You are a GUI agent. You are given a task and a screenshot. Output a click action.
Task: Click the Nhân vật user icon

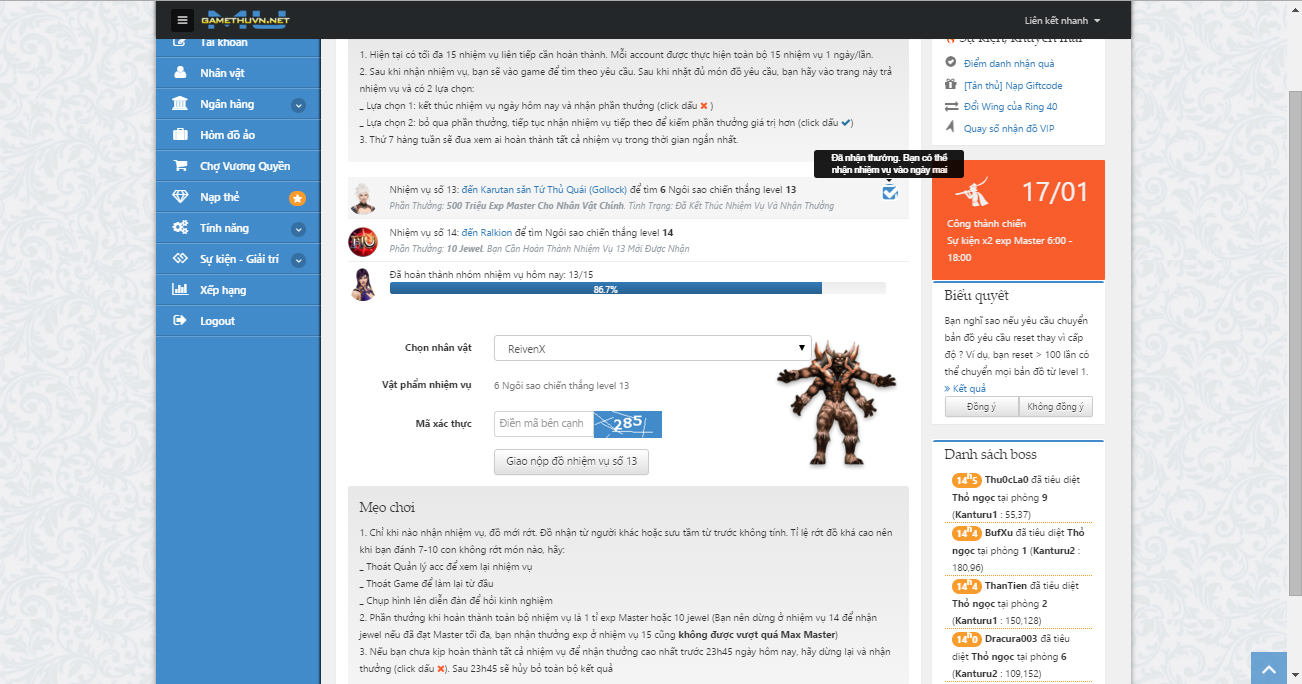[x=180, y=73]
